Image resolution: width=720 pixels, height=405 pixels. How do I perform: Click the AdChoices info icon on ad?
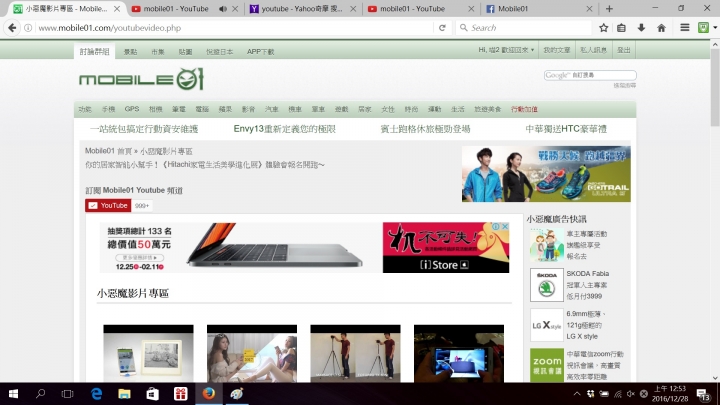496,226
